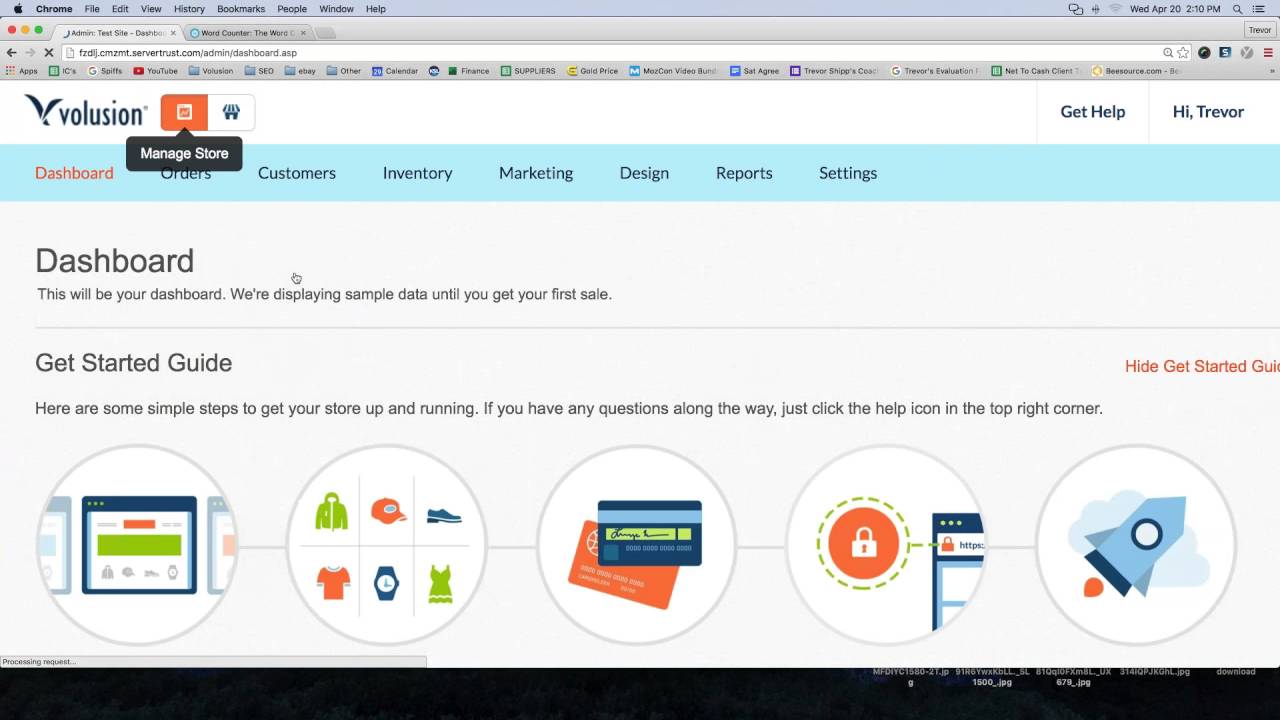Image resolution: width=1280 pixels, height=720 pixels.
Task: Open the blue S extension icon
Action: [1225, 52]
